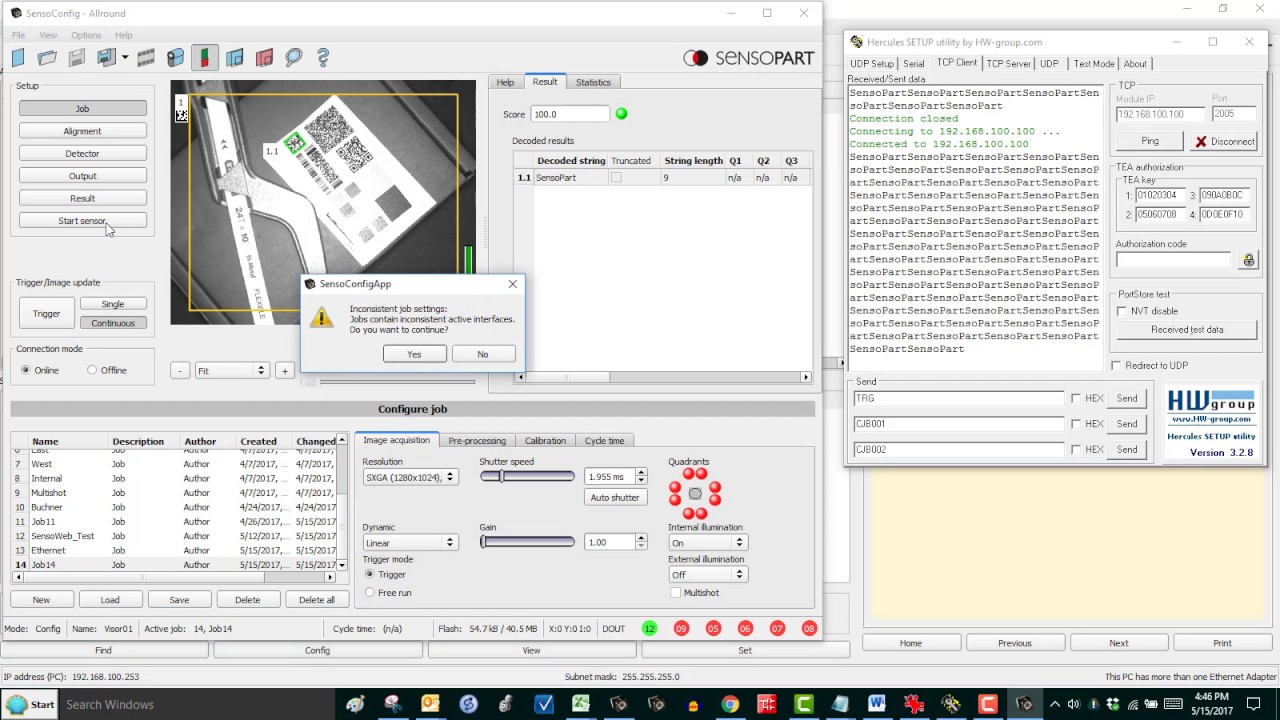Open the Internal illumination dropdown
Viewport: 1280px width, 720px height.
coord(708,543)
